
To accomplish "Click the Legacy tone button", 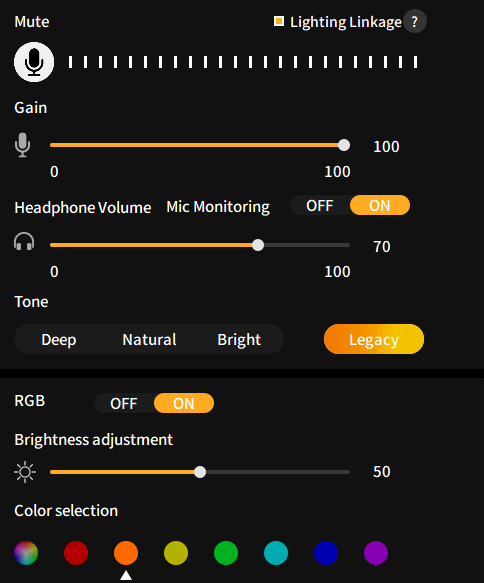I will click(x=374, y=339).
